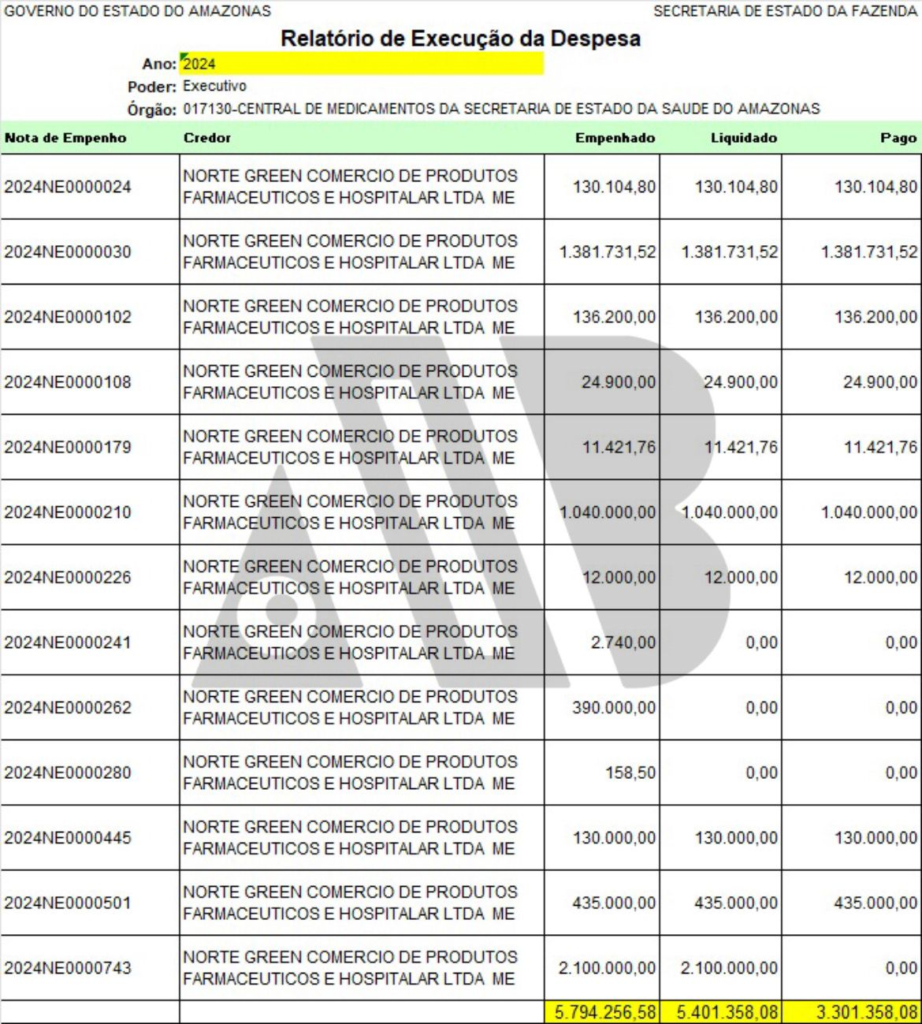
Task: Click total Pago 3.301.358,08
Action: coord(866,1012)
